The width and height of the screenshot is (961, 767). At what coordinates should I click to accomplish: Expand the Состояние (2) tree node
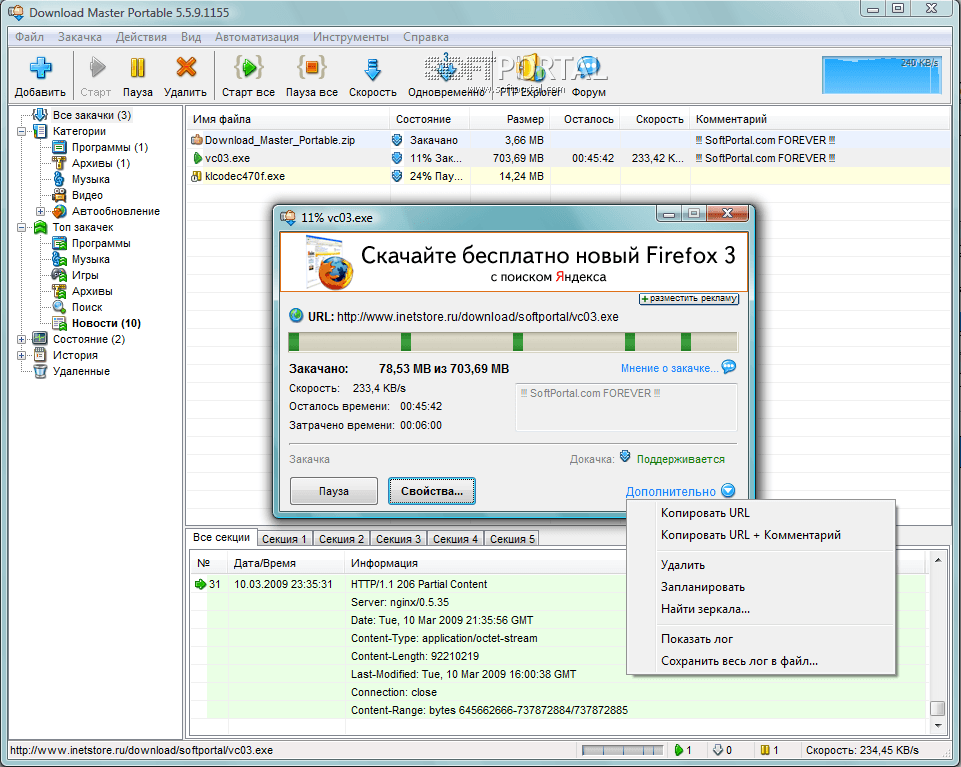point(21,339)
